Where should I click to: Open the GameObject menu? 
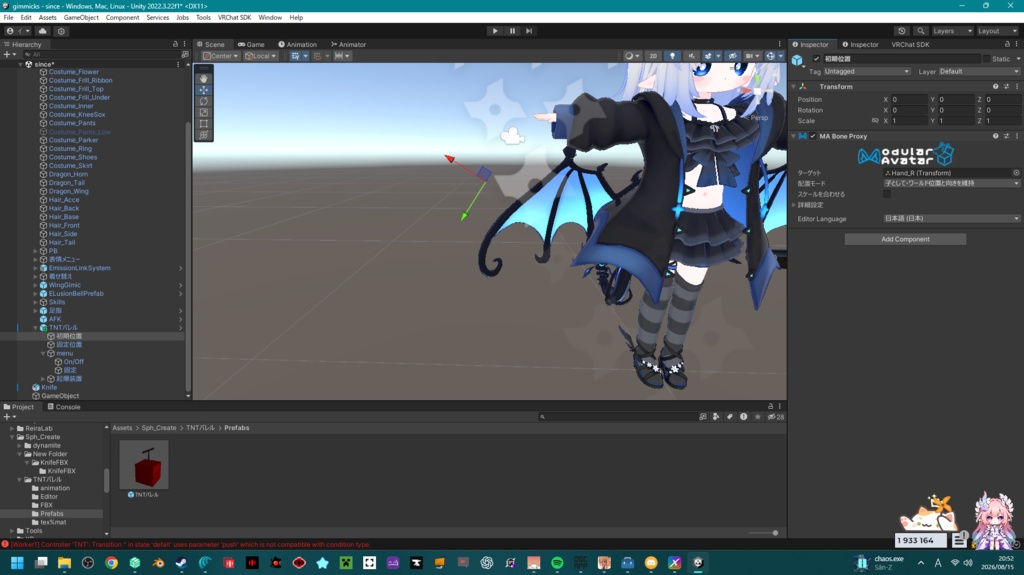point(81,18)
